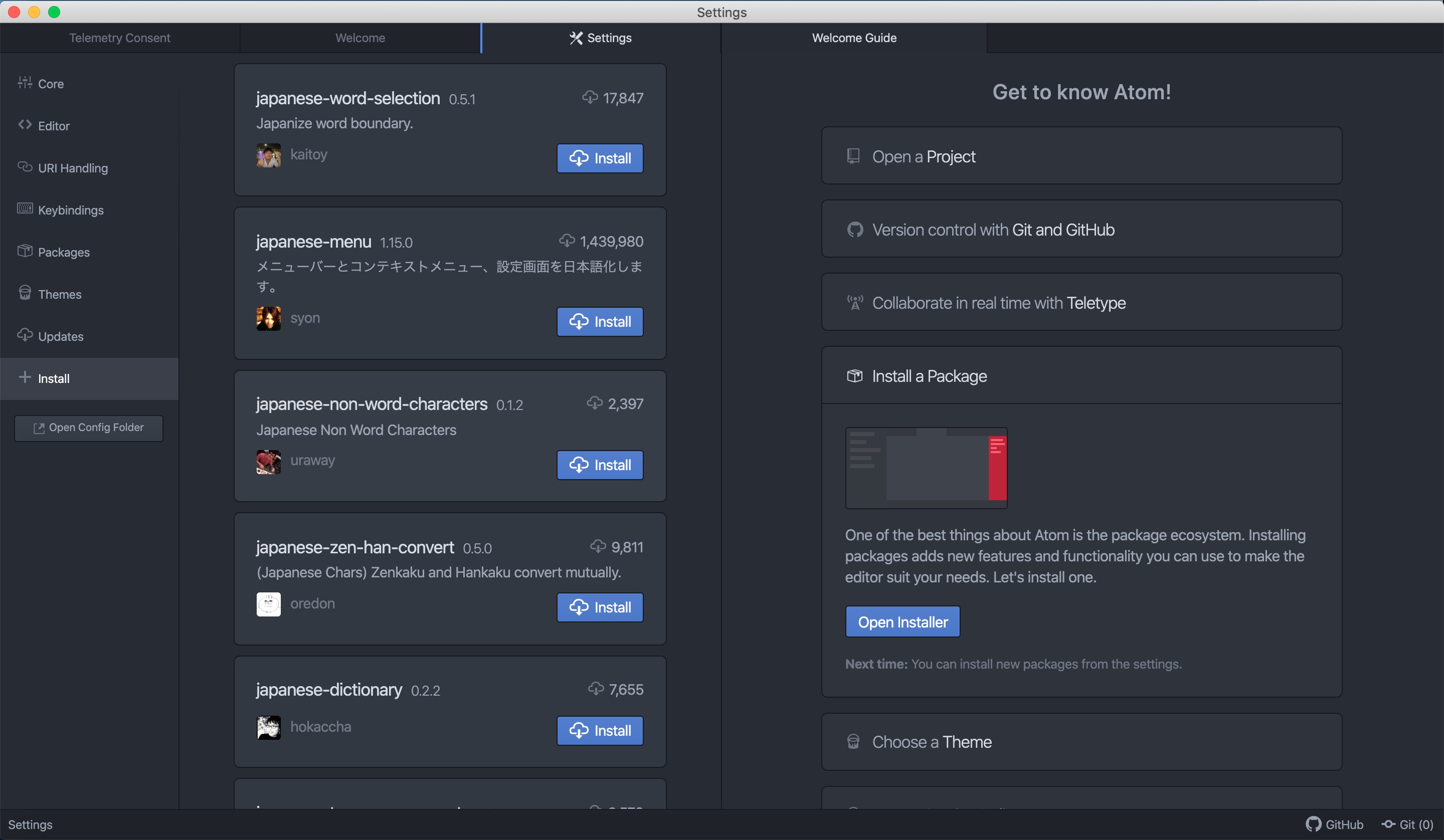
Task: Click kaitoy's avatar image
Action: (268, 155)
